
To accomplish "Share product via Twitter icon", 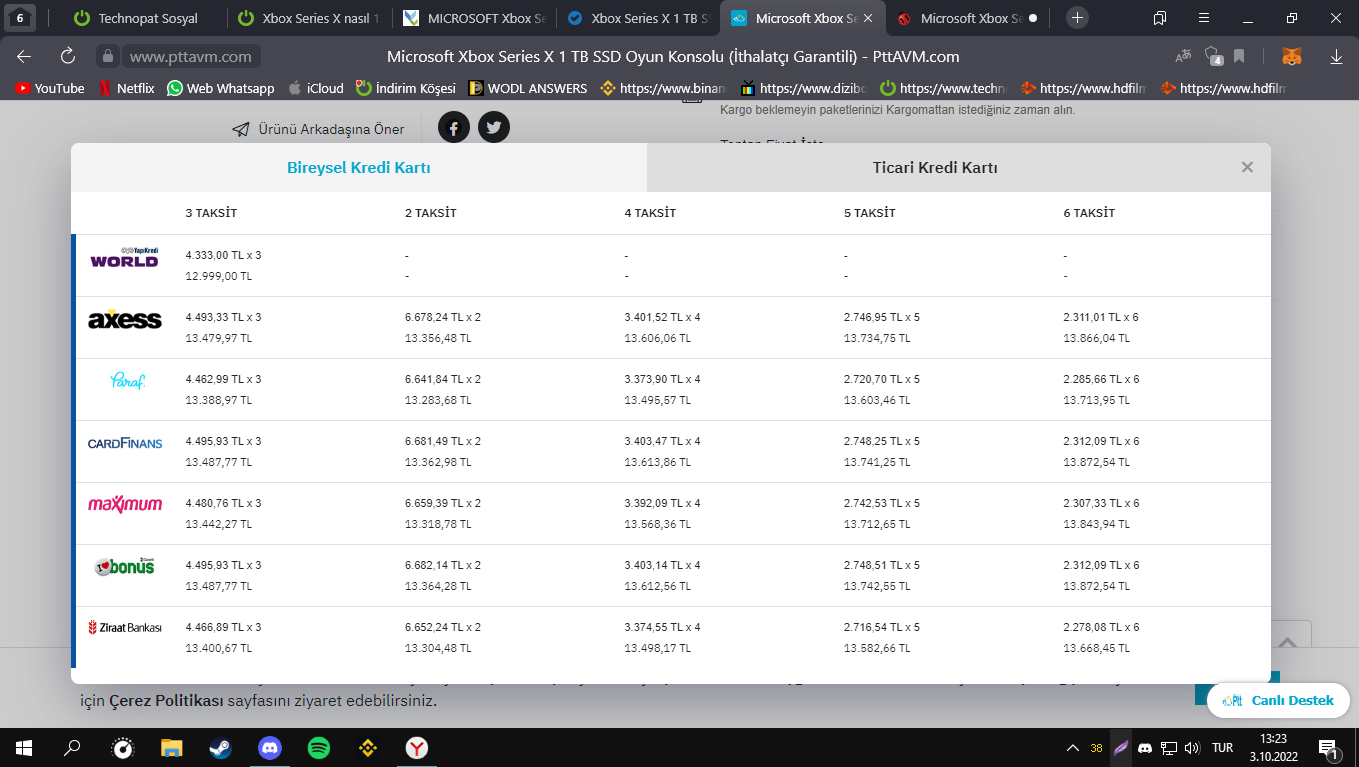I will click(494, 128).
